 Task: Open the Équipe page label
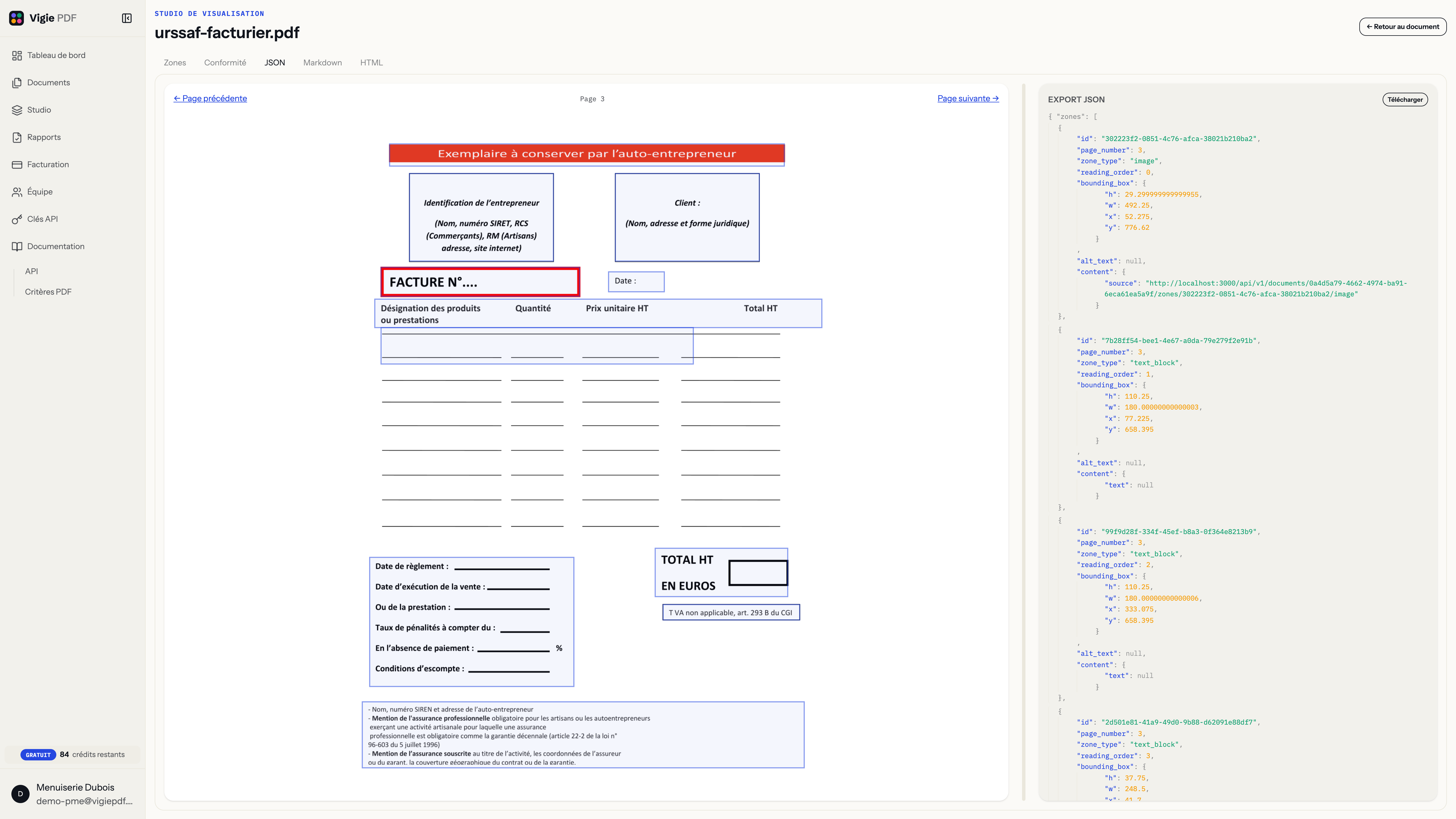[x=40, y=192]
